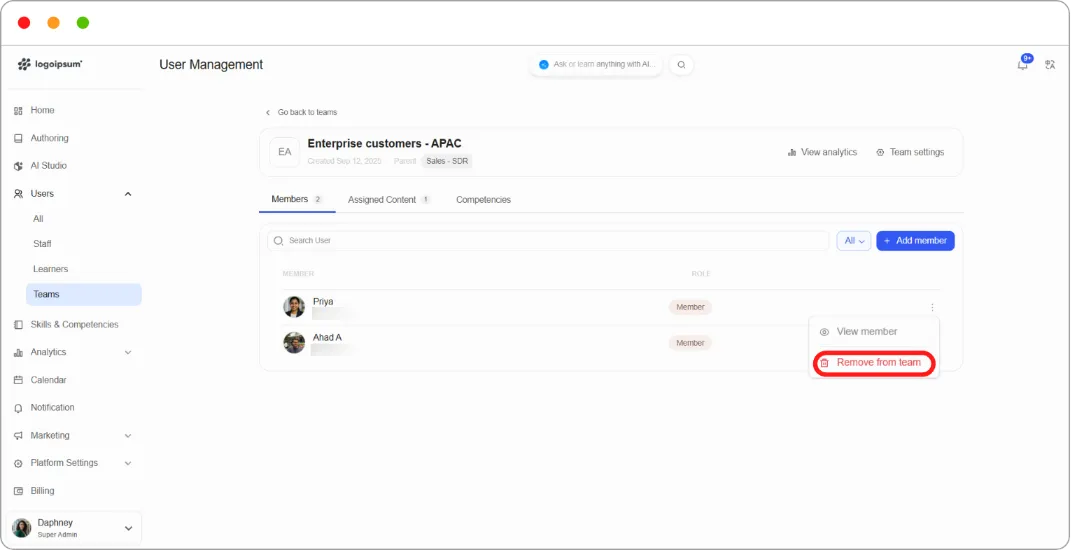
Task: Collapse the Users section chevron
Action: pos(128,194)
